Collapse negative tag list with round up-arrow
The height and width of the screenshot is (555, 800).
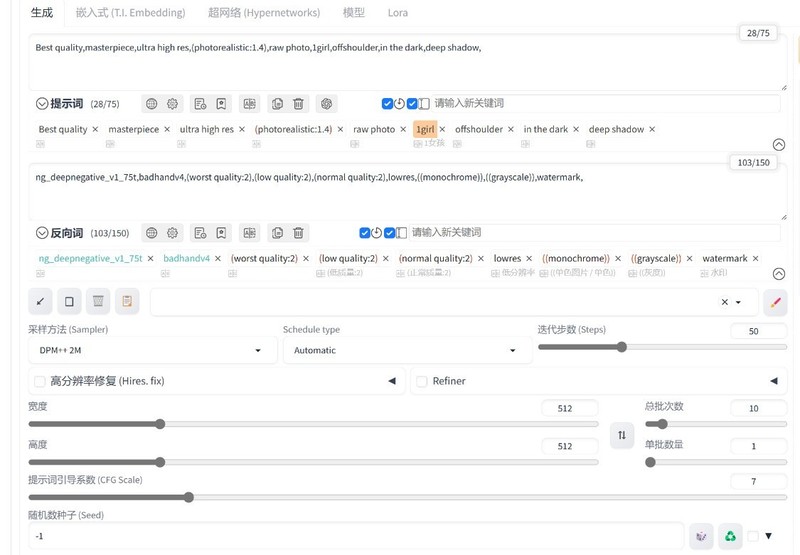[x=779, y=274]
